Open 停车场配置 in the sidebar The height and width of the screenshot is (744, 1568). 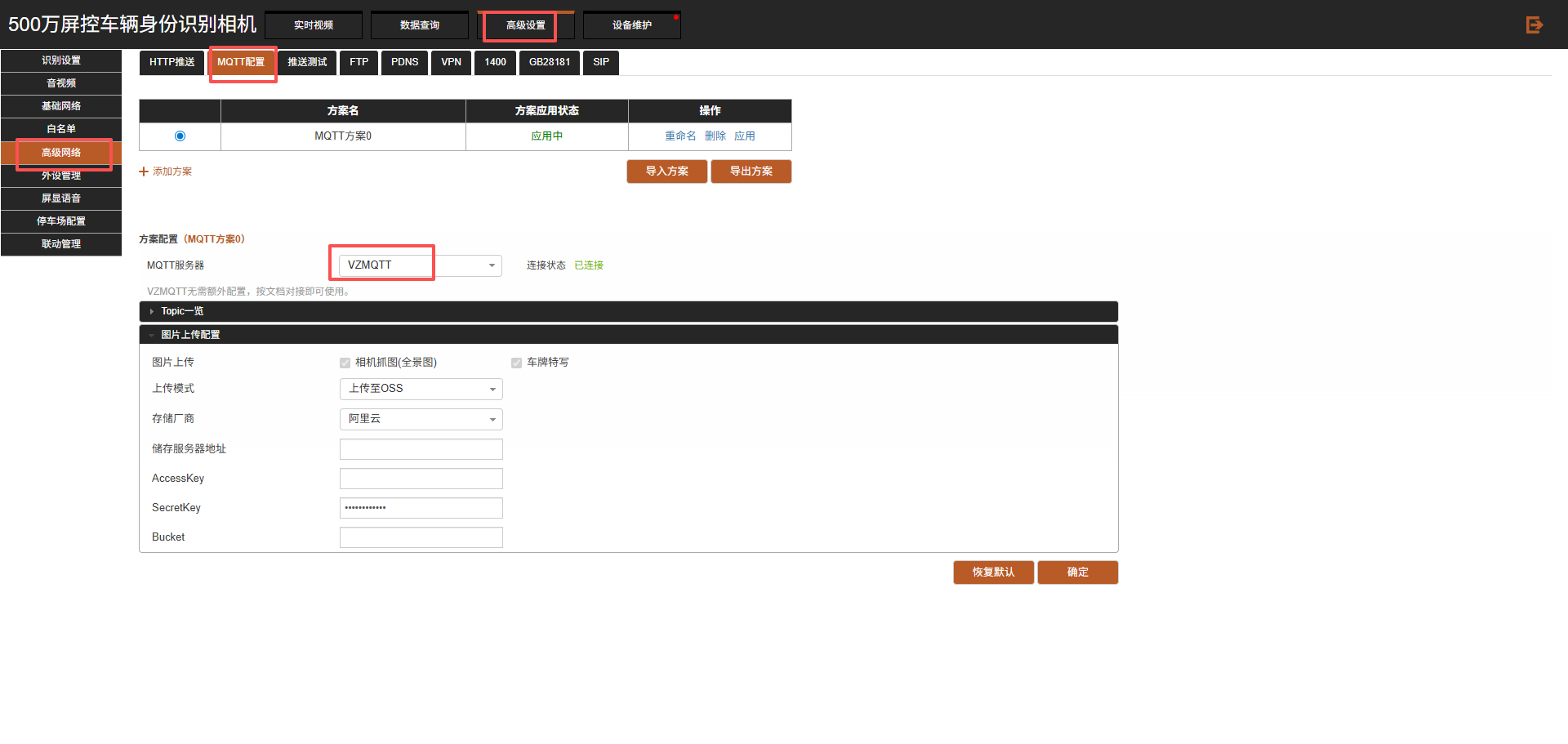click(61, 221)
